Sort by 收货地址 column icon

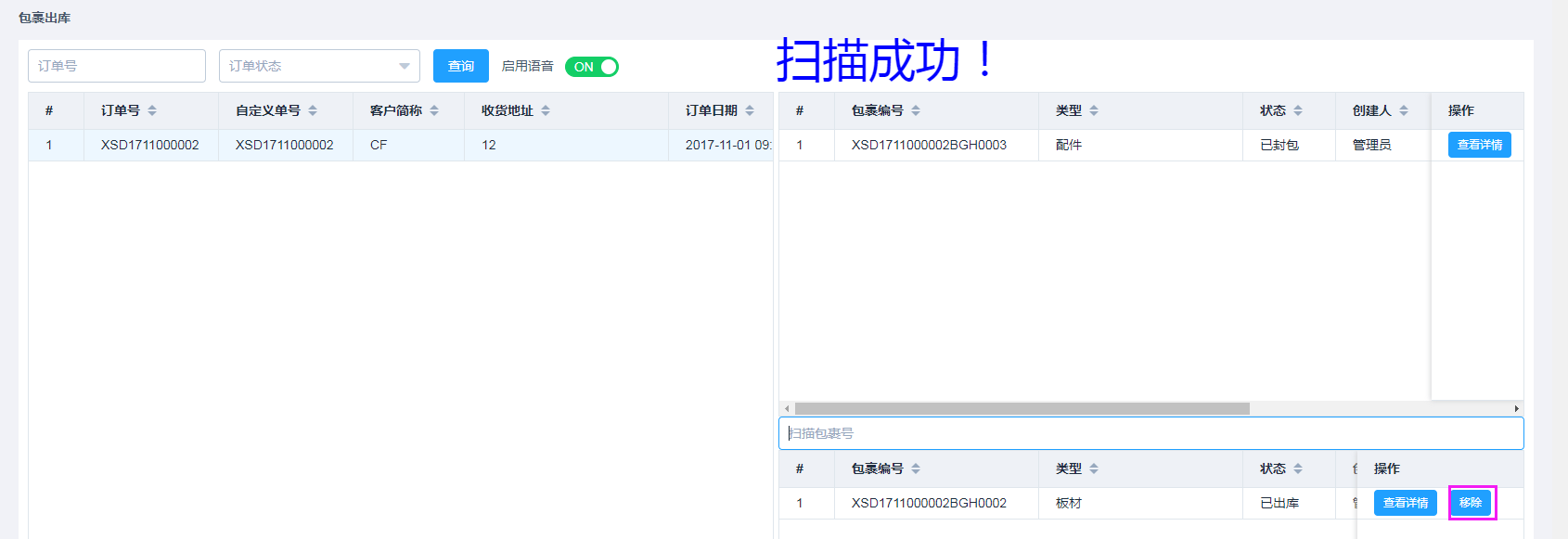coord(546,110)
